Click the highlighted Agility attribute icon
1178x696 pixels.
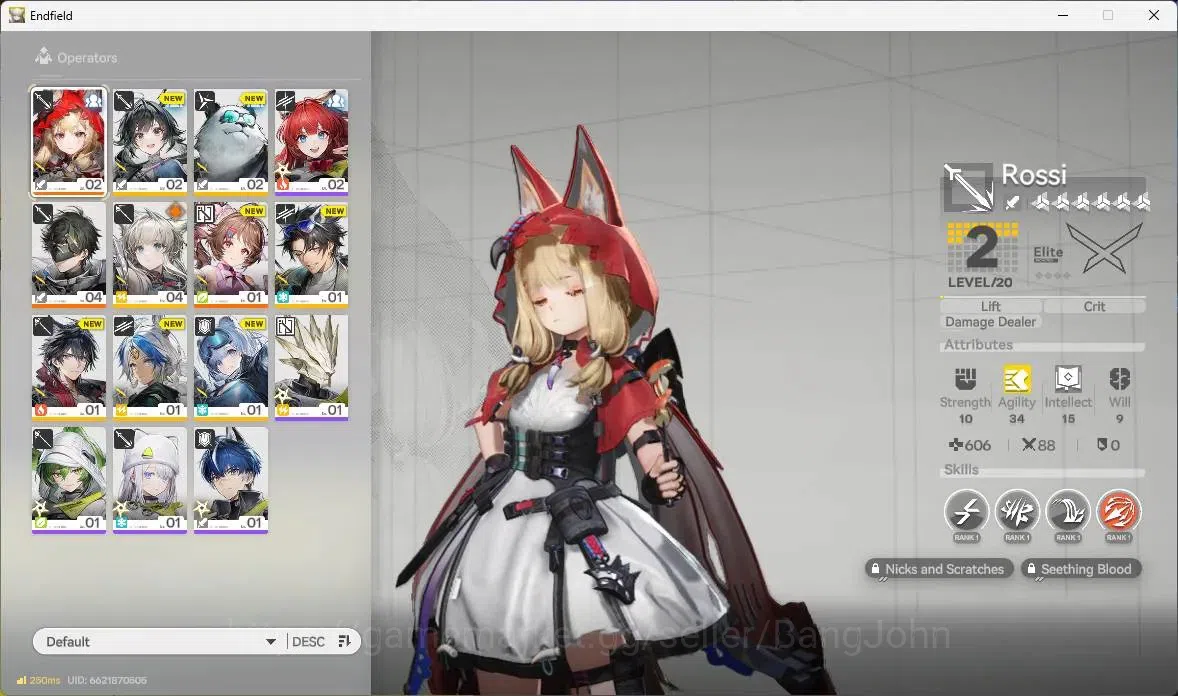point(1016,379)
